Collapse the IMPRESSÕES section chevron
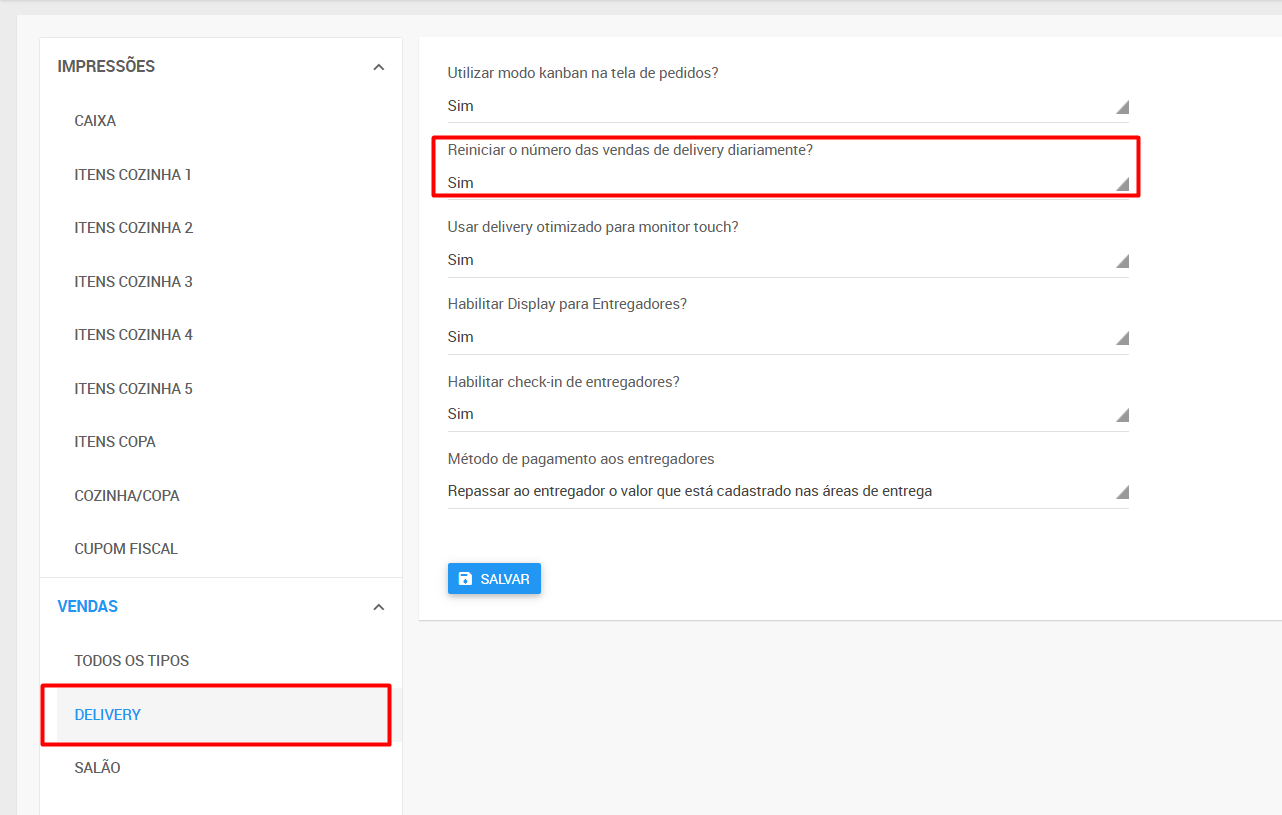 tap(378, 67)
